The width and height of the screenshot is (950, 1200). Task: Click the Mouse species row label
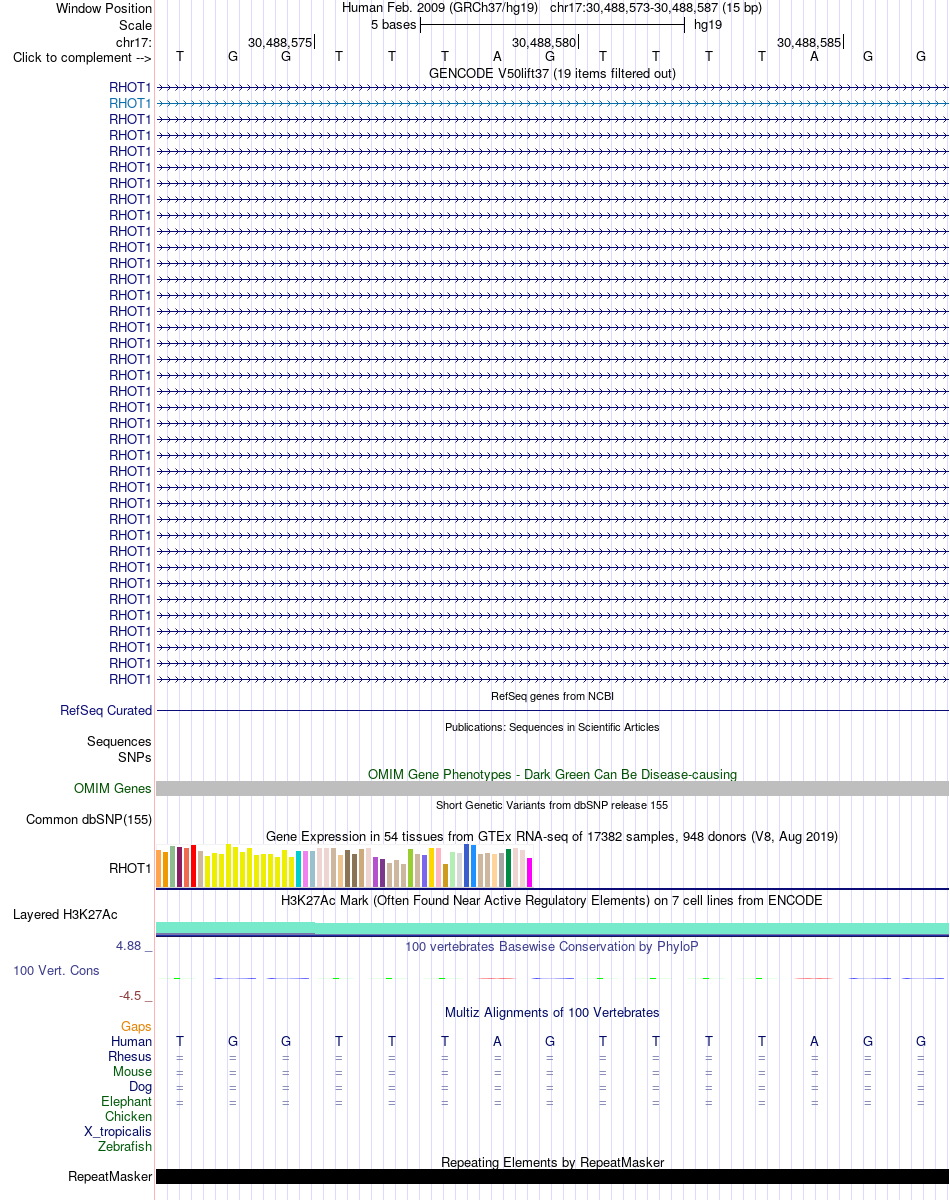click(132, 1071)
